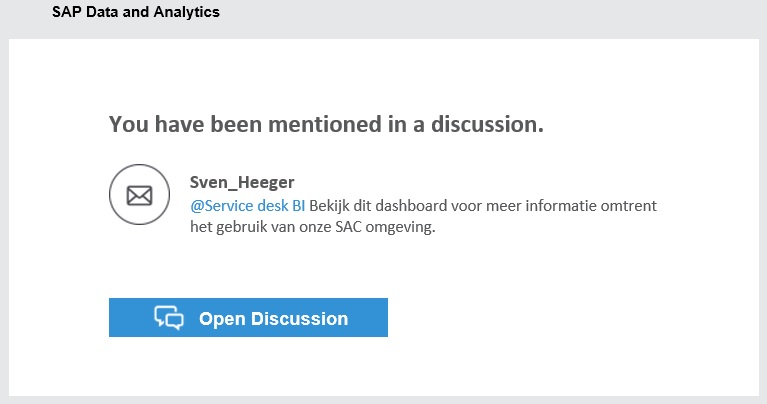This screenshot has height=404, width=767.
Task: Click the word 'informatie' in the message
Action: (571, 206)
